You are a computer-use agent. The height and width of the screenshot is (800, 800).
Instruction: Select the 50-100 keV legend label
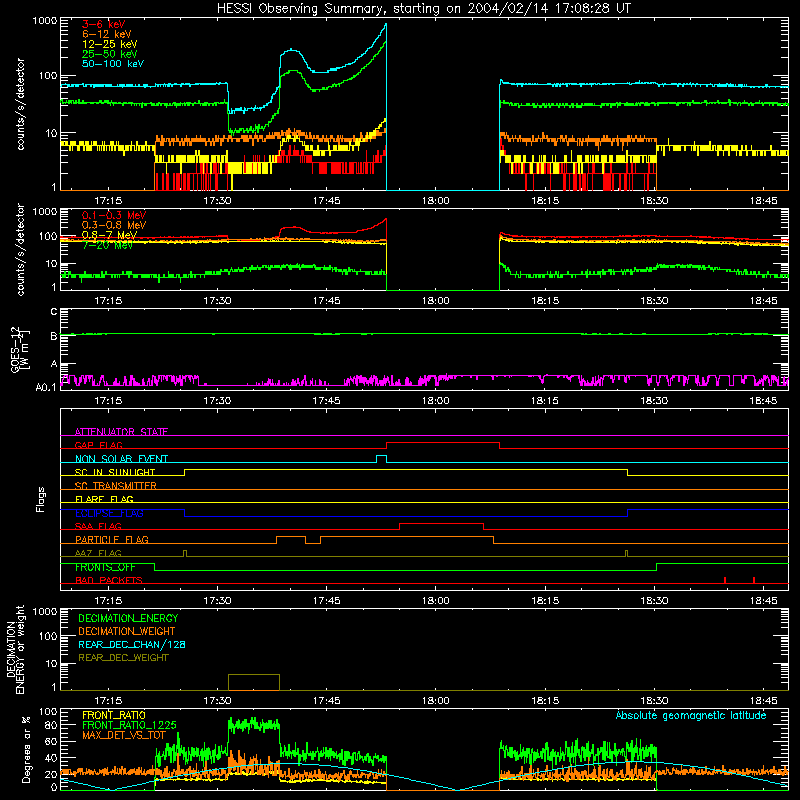[113, 64]
